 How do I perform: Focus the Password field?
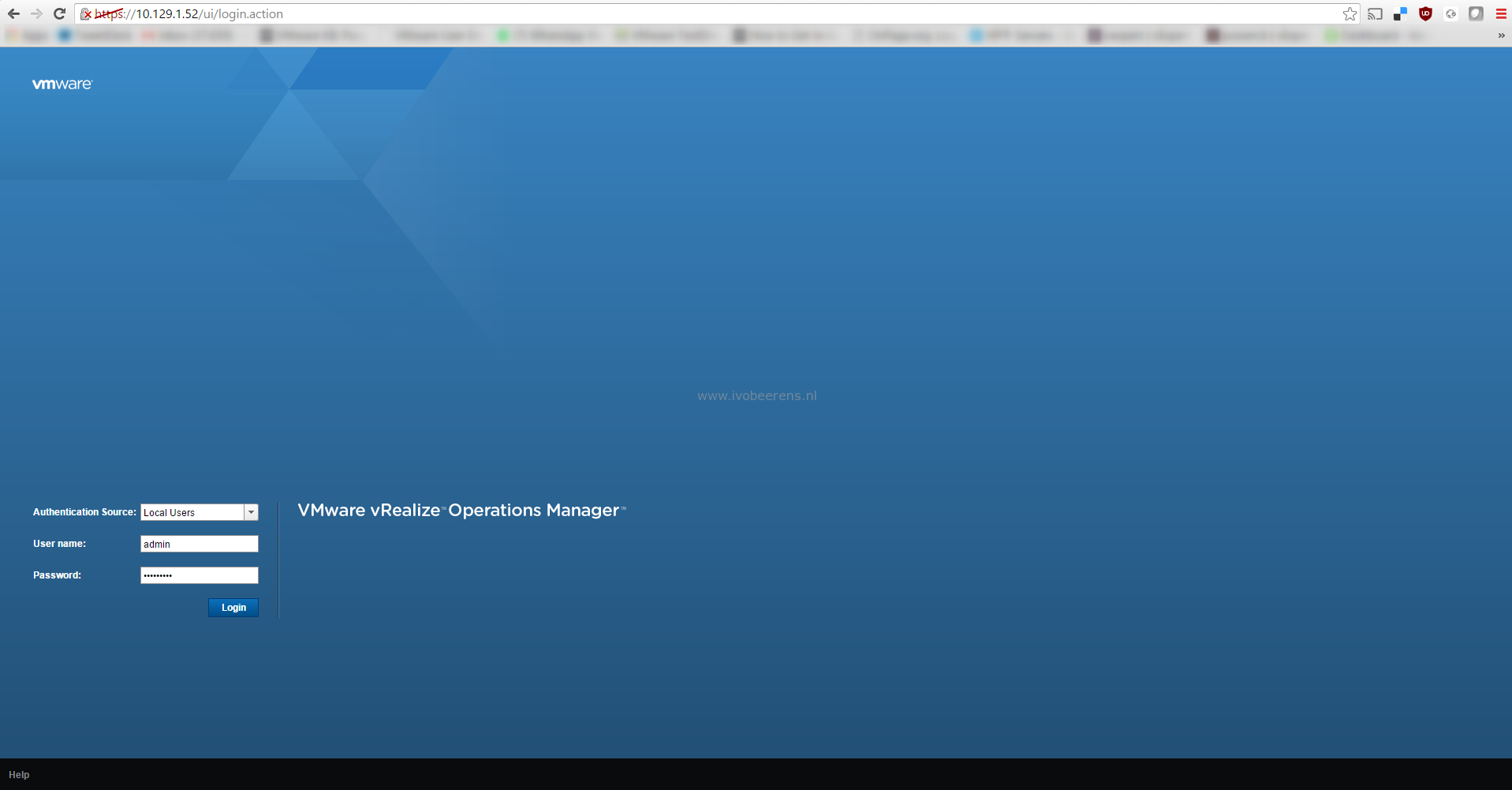point(200,575)
